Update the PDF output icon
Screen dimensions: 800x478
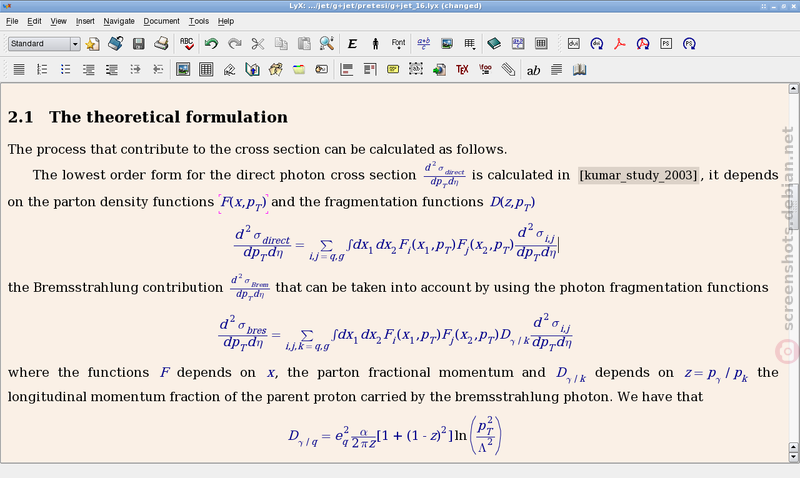click(643, 44)
